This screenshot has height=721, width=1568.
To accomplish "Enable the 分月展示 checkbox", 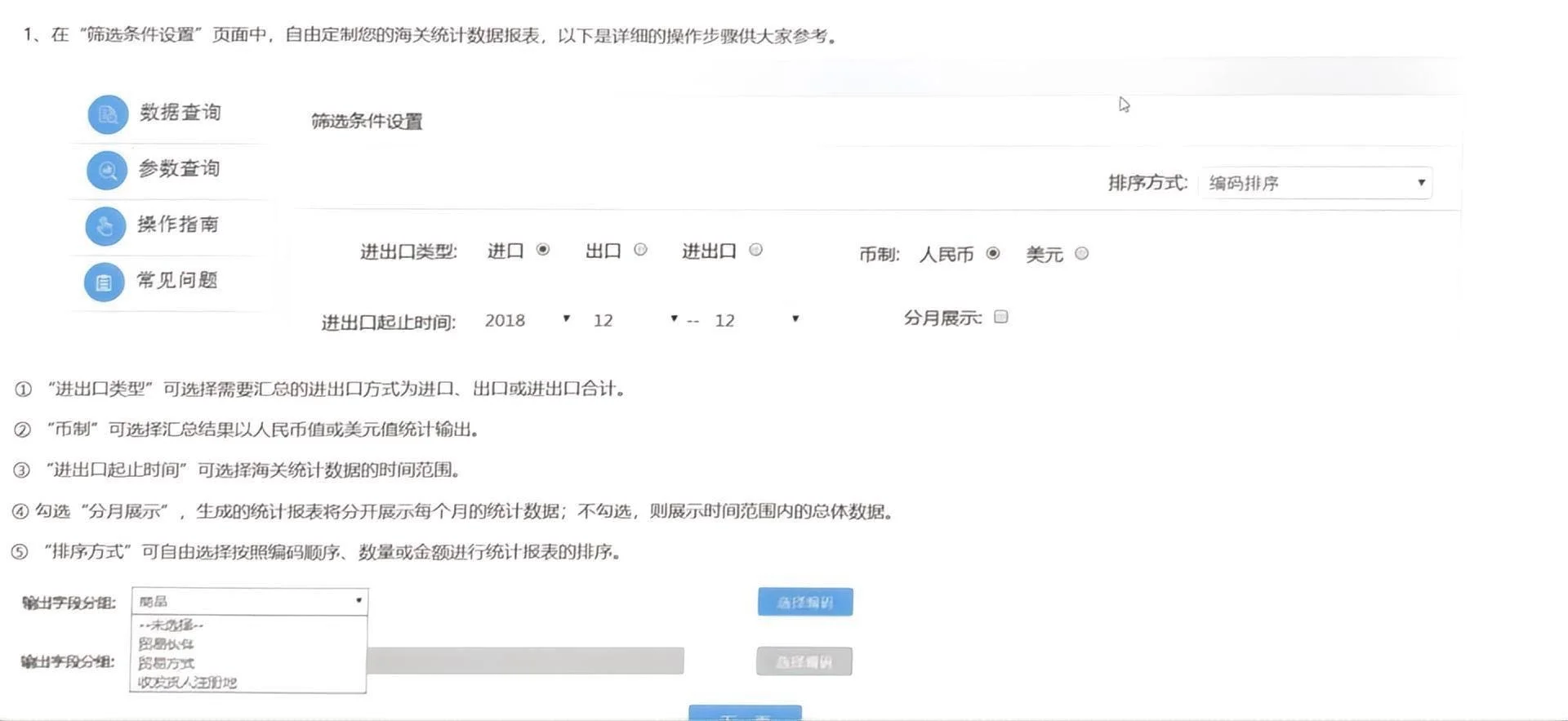I will click(1000, 317).
